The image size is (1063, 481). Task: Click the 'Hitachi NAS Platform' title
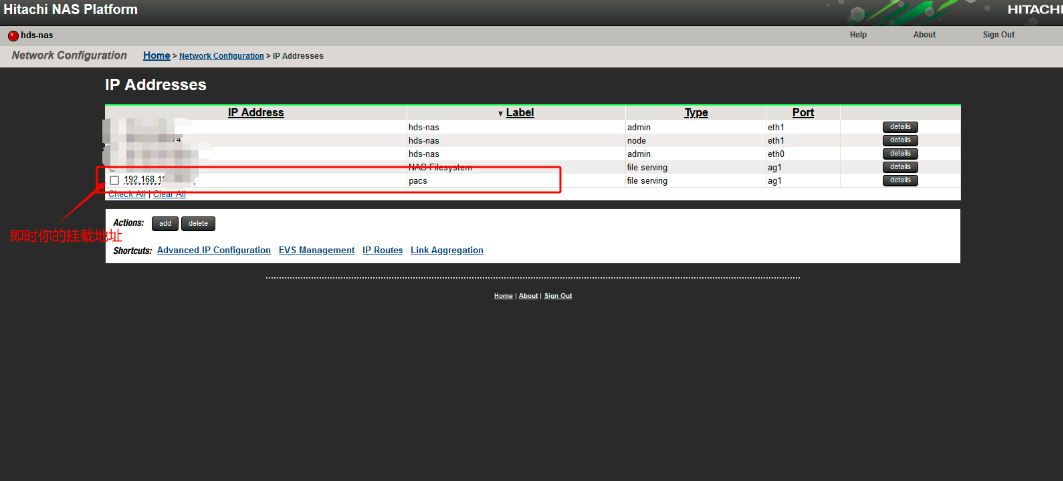[x=71, y=9]
